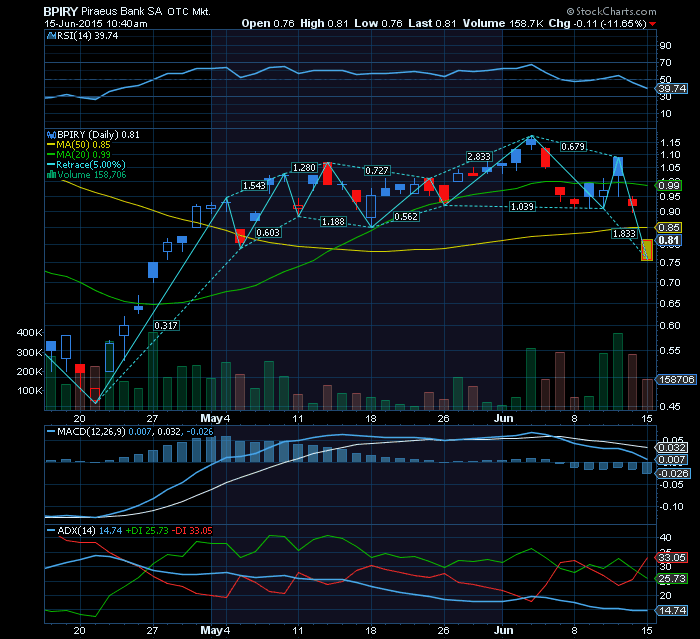700x639 pixels.
Task: Click the 0.032 MACD signal value tag
Action: click(x=672, y=447)
